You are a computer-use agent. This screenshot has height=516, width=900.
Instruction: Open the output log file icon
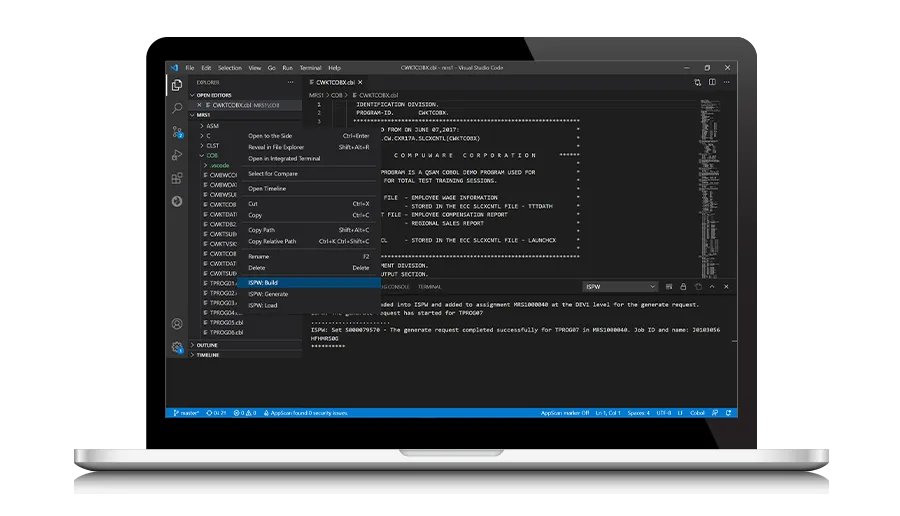tap(698, 286)
